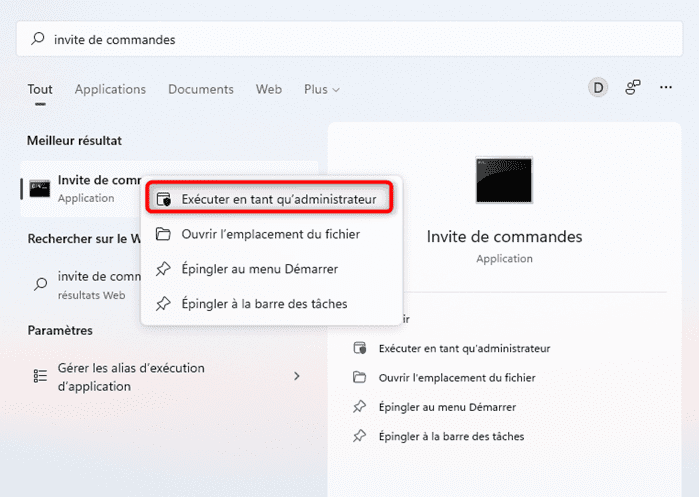The width and height of the screenshot is (699, 497).
Task: Click the pin icon beside Épingler au menu Démarrer in context menu
Action: coord(163,269)
